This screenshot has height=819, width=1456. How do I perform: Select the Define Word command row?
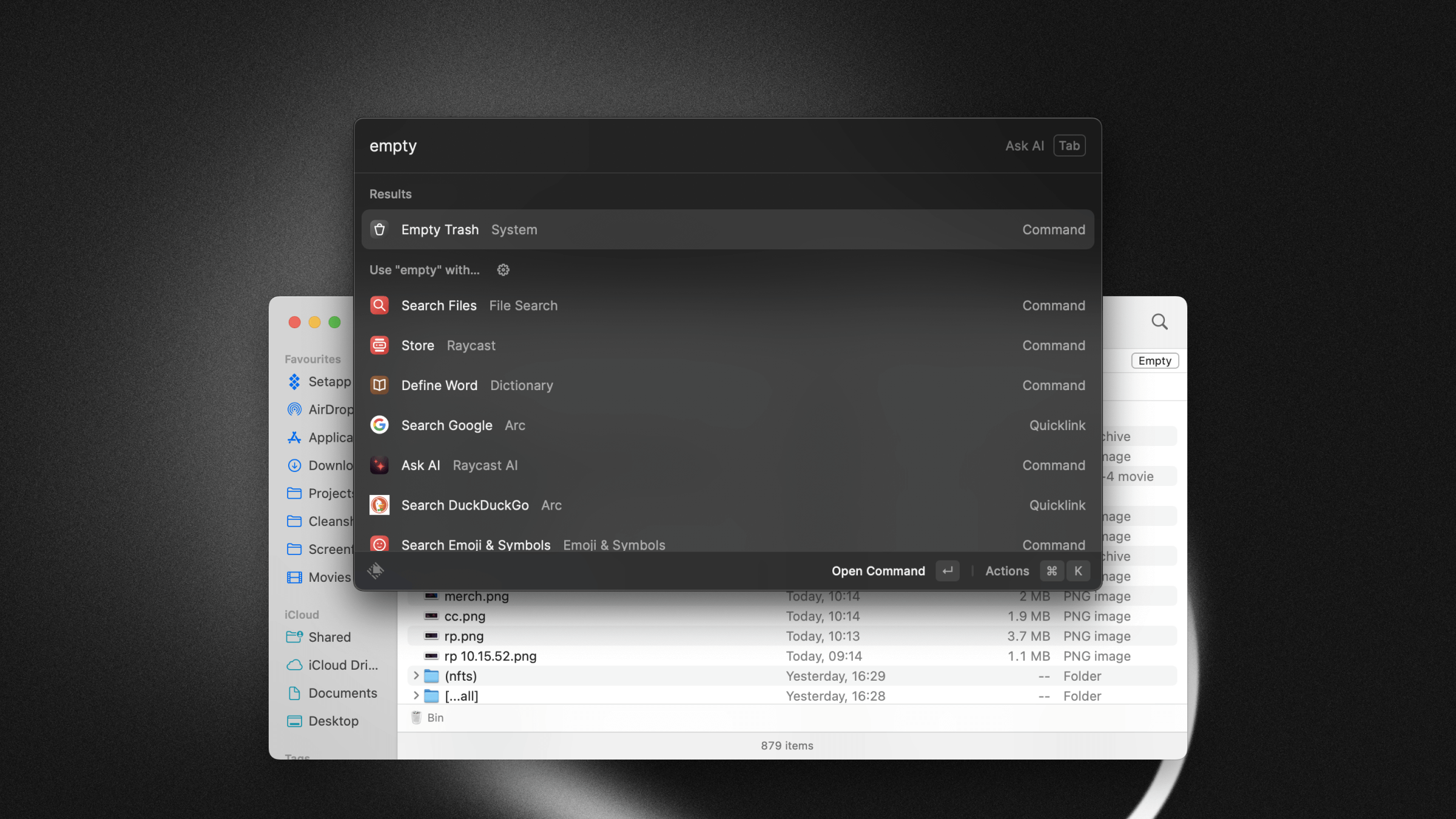(x=727, y=385)
